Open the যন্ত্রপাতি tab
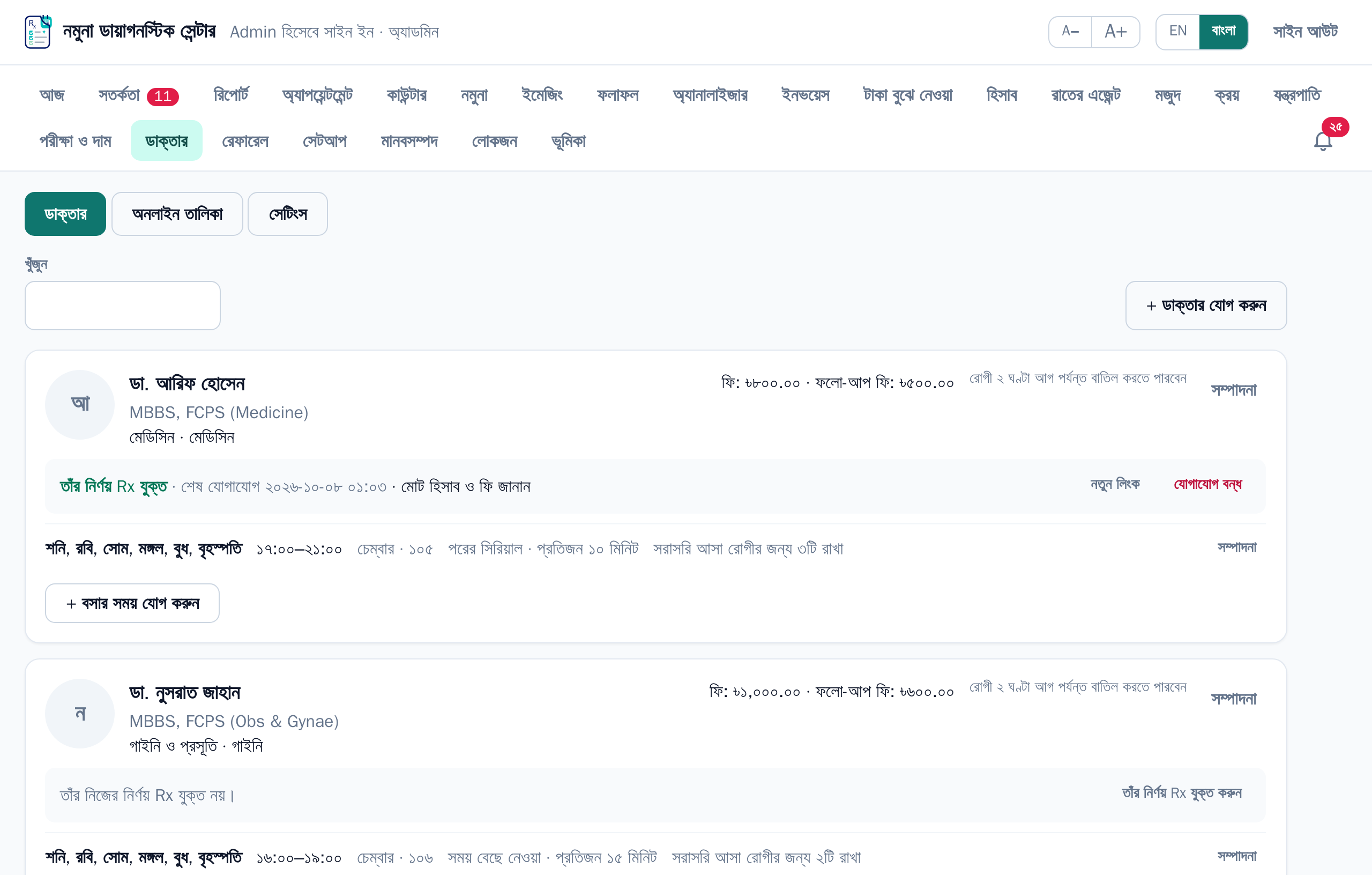Viewport: 1372px width, 875px height. (x=1297, y=94)
